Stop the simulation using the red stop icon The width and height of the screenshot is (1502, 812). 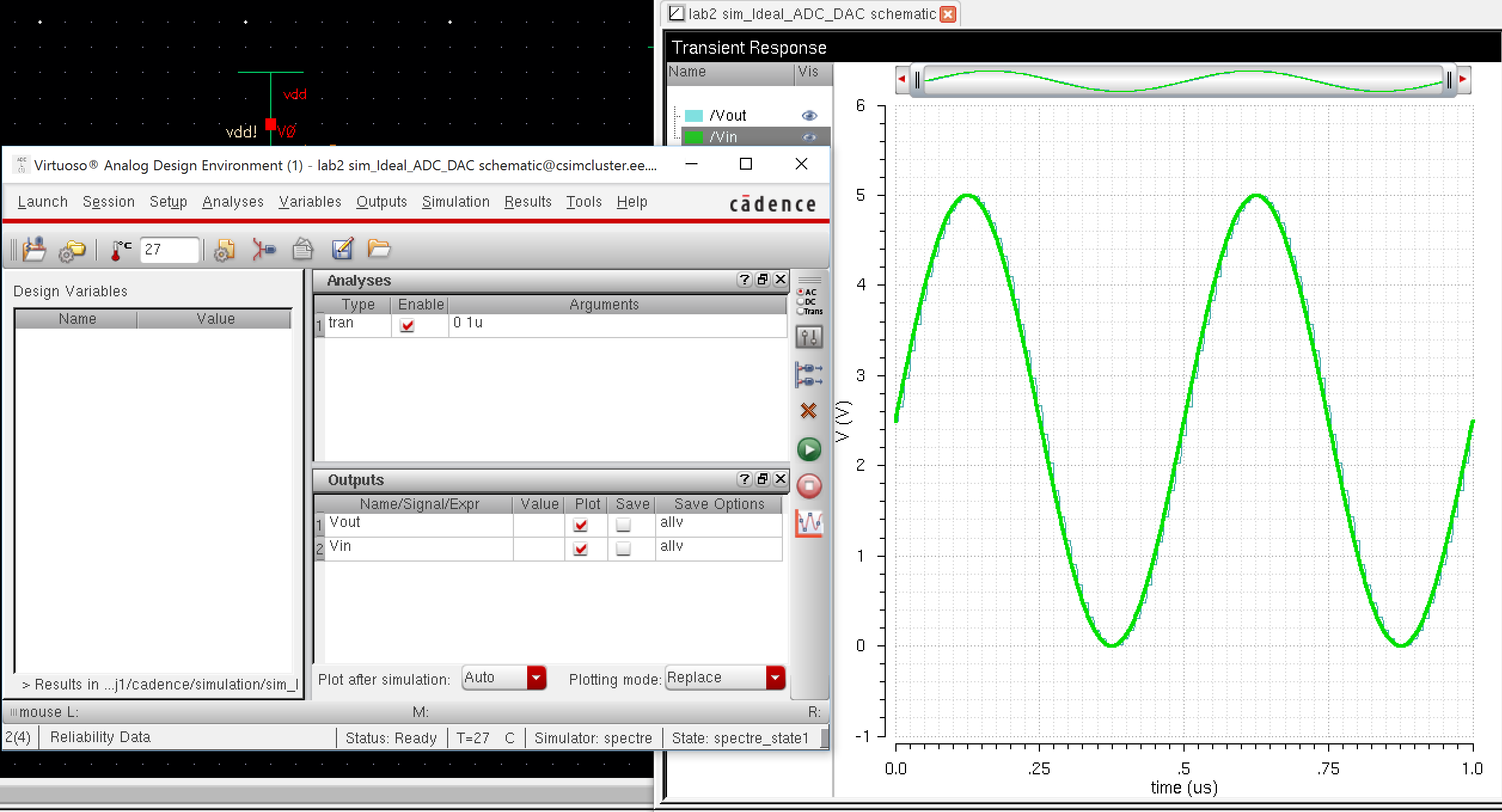point(810,487)
